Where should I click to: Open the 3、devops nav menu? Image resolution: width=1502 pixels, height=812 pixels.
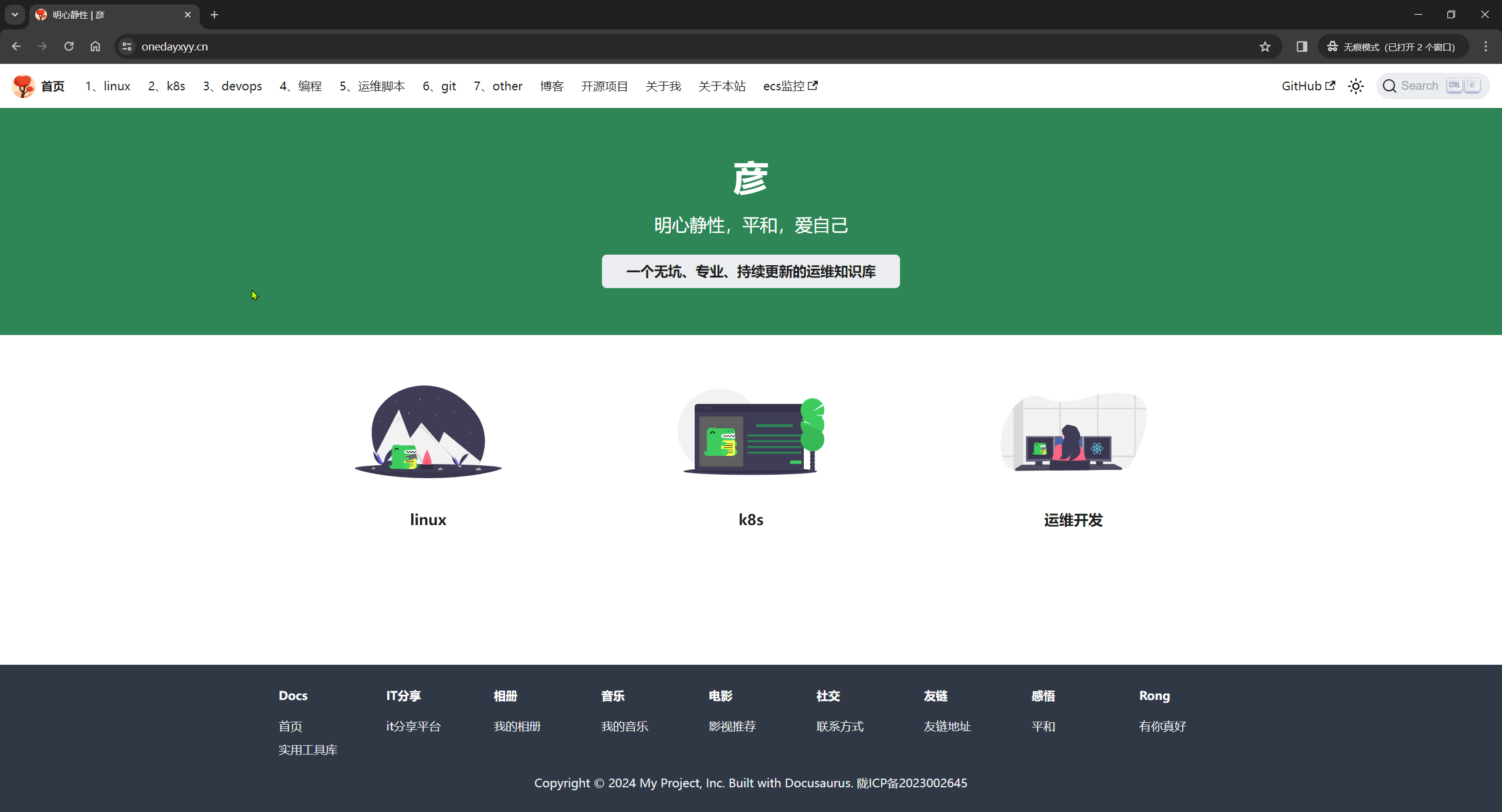click(232, 86)
